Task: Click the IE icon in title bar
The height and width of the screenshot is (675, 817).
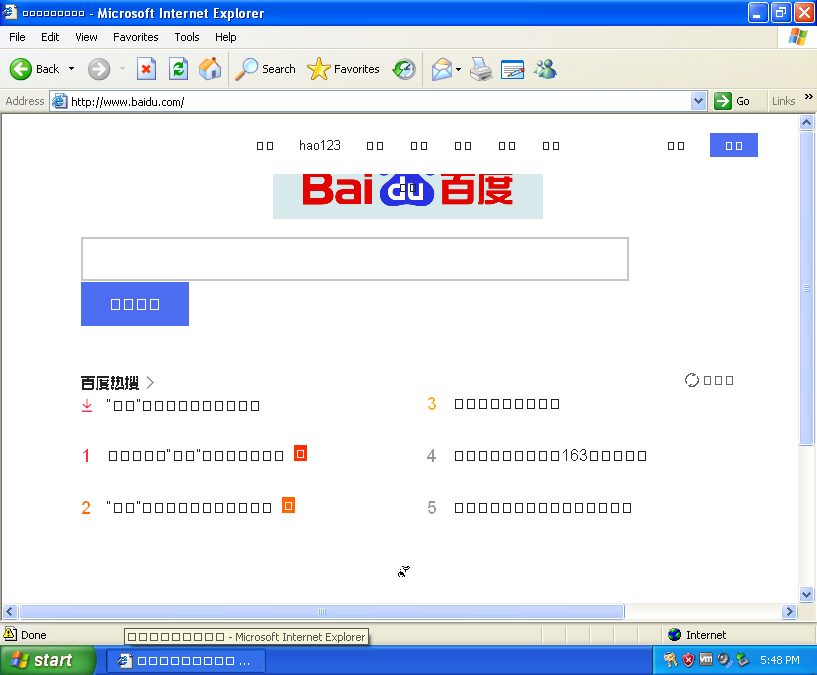Action: (10, 13)
